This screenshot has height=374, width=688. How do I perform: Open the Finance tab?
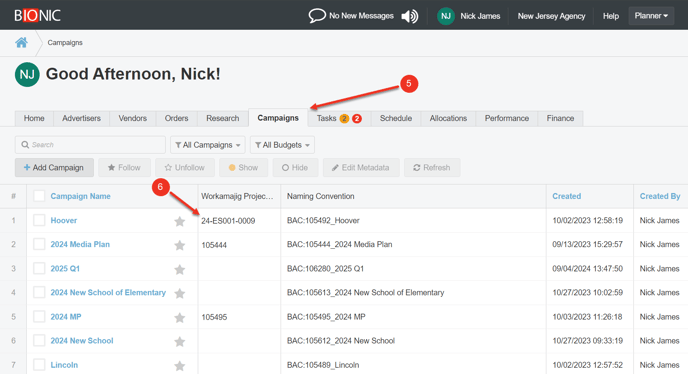click(x=560, y=118)
